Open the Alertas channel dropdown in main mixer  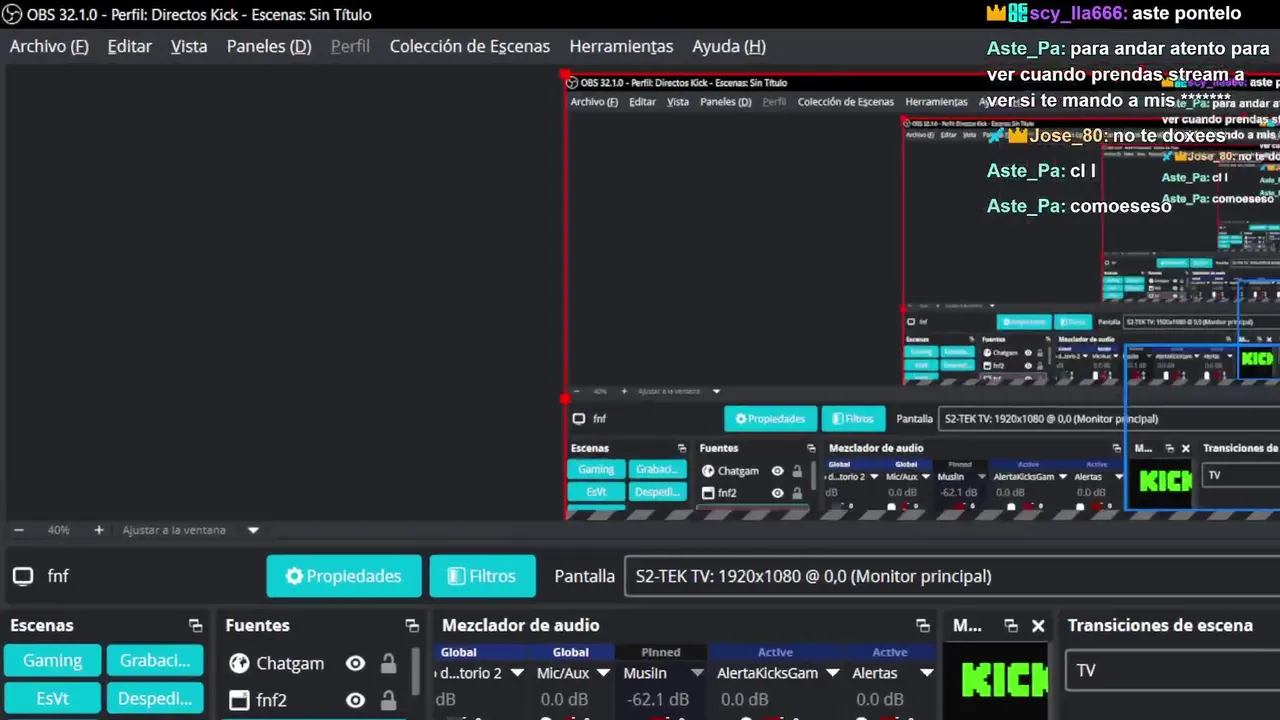(x=926, y=673)
